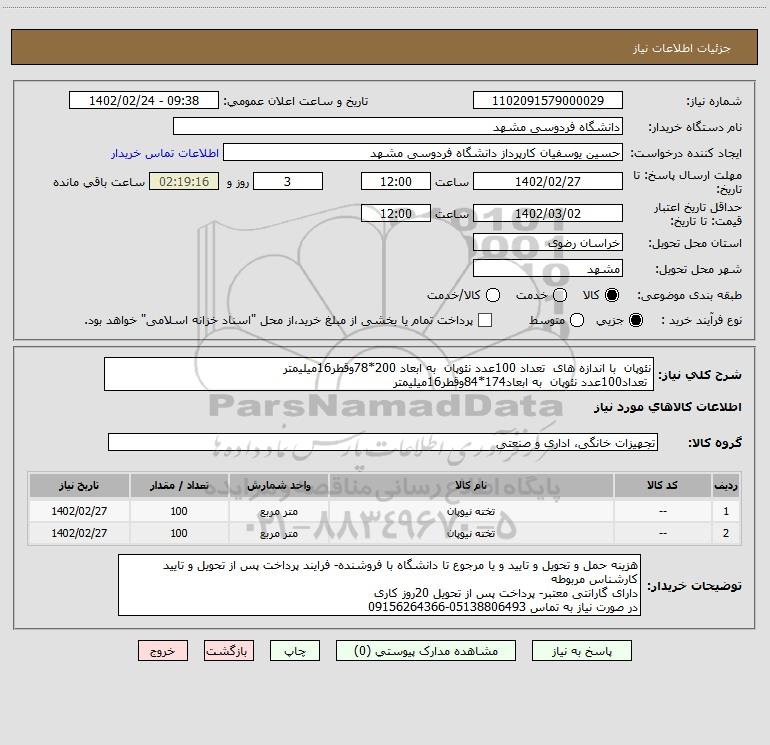This screenshot has height=745, width=770.
Task: Click the نام کالا column header
Action: pyautogui.click(x=470, y=485)
